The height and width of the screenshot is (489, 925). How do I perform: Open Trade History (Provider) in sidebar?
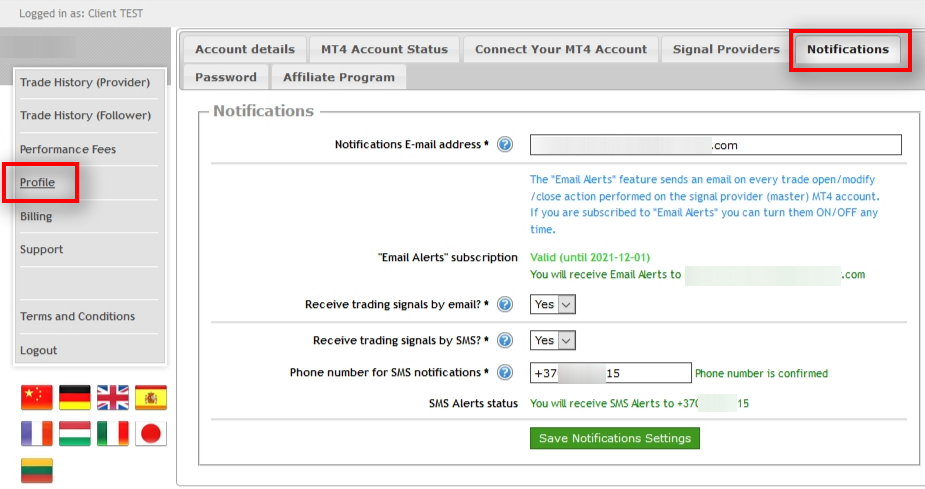coord(85,82)
